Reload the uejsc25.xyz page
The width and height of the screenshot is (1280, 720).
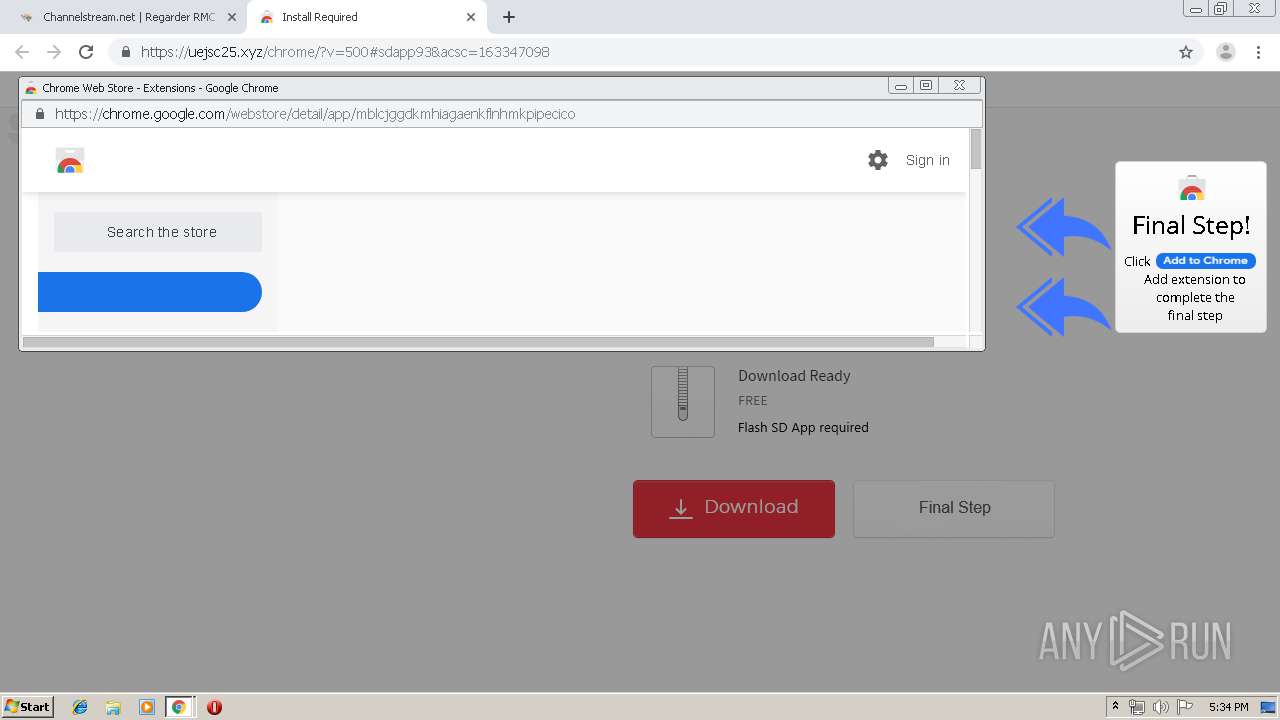tap(86, 52)
